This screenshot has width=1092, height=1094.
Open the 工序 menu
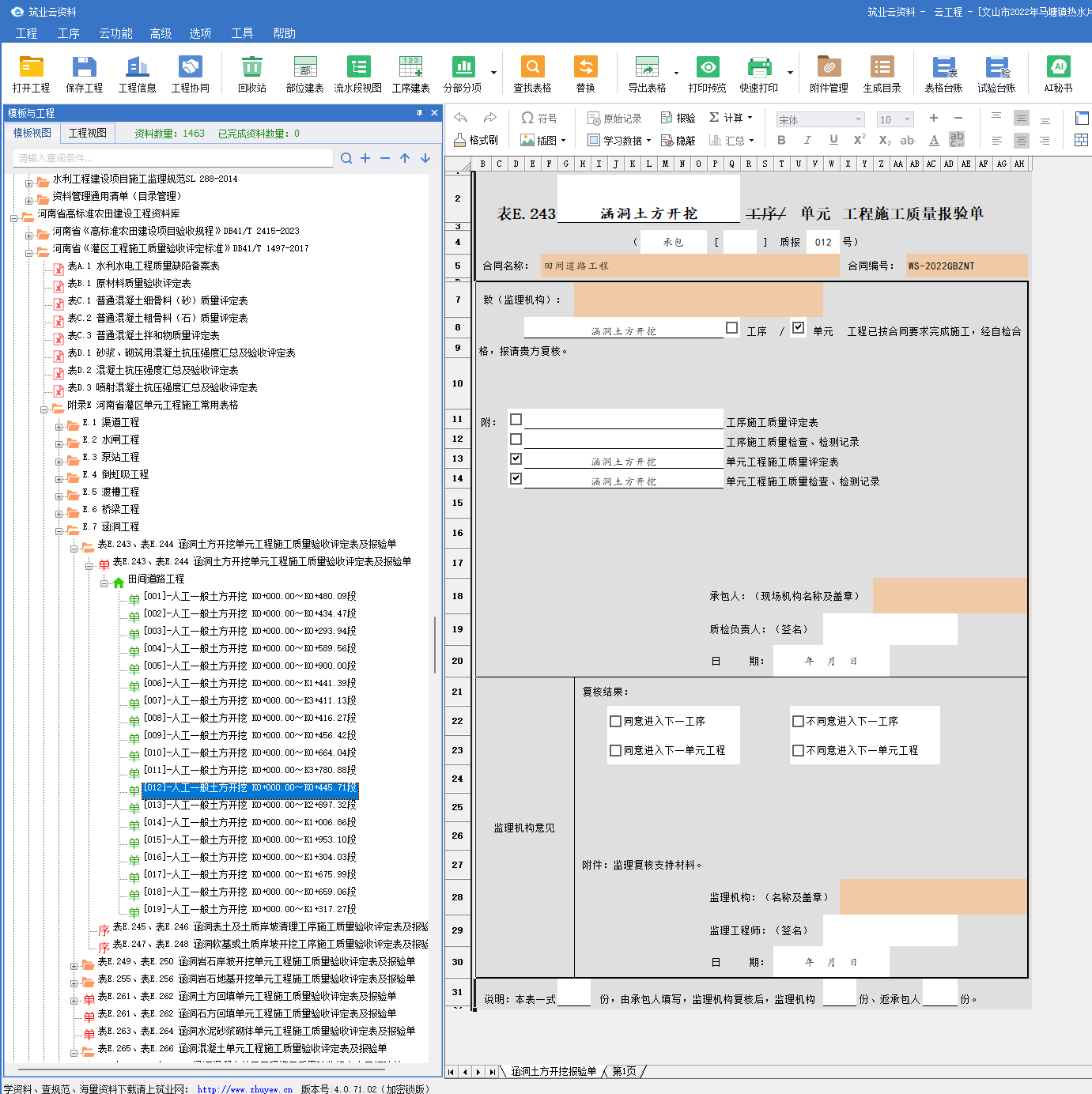point(68,33)
